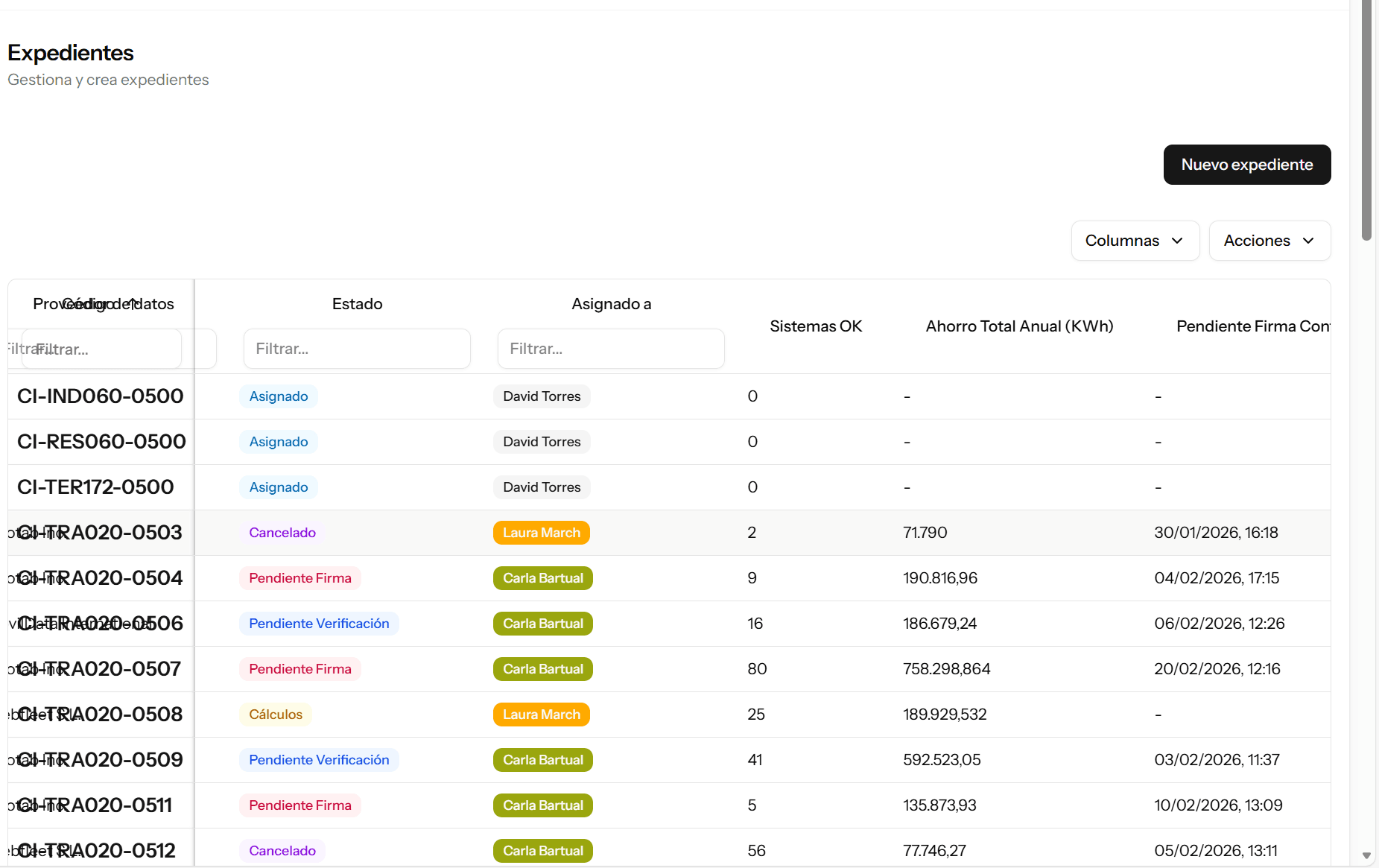This screenshot has width=1379, height=868.
Task: Click Ahorro Total Anual (KWh) header
Action: tap(1018, 326)
